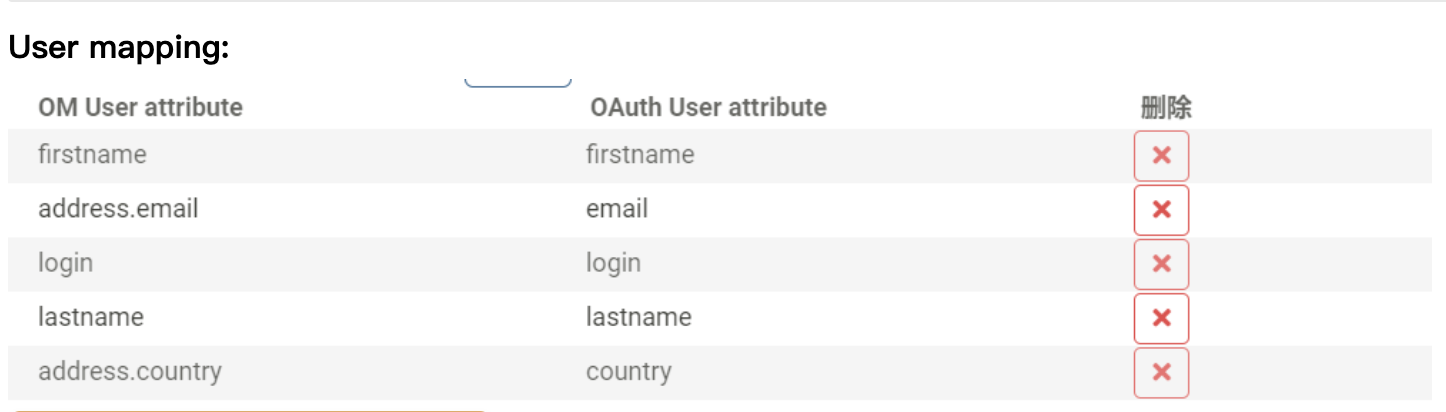Delete the firstname mapping row
The height and width of the screenshot is (412, 1446).
(x=1161, y=156)
